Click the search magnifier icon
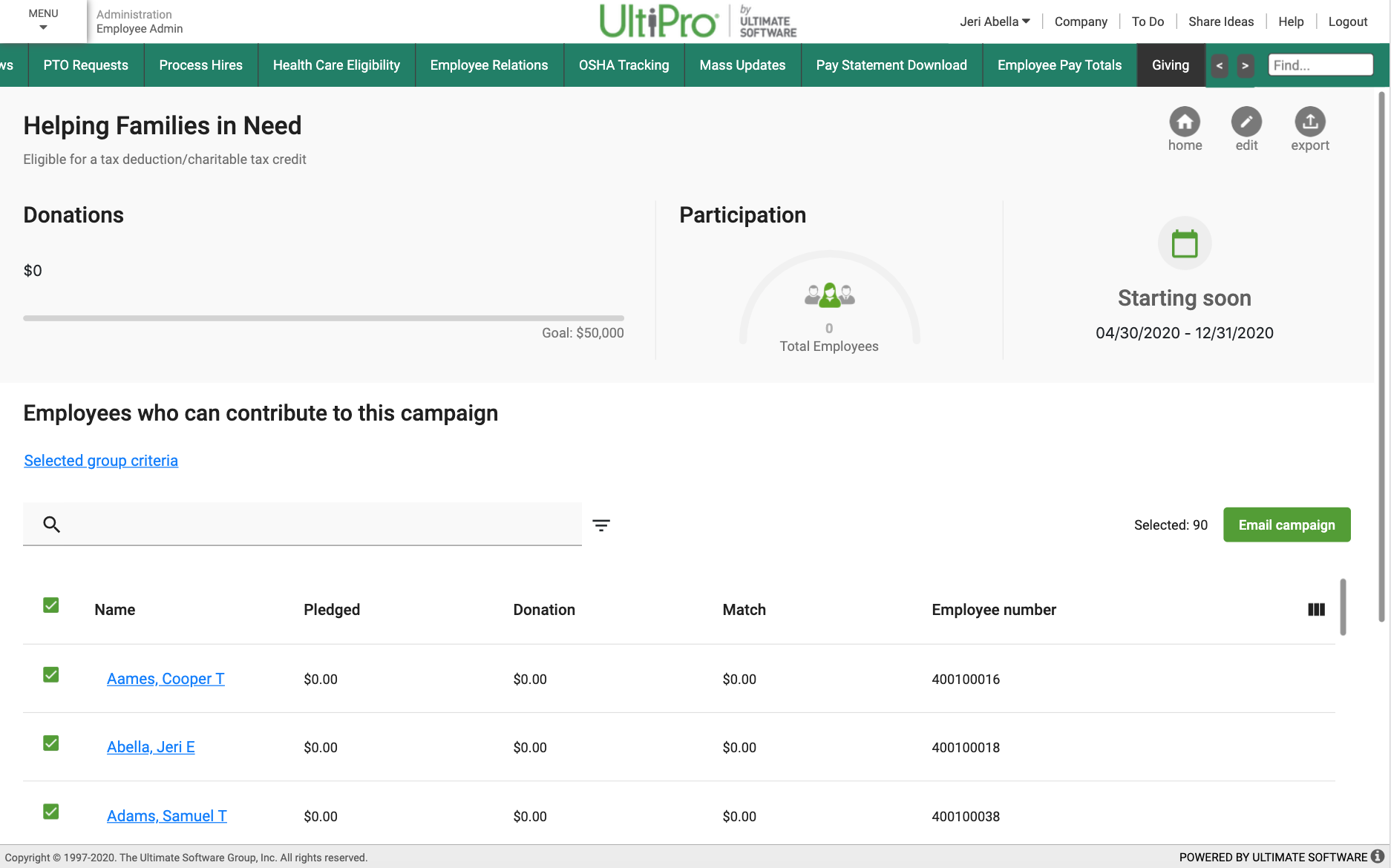The height and width of the screenshot is (868, 1391). (51, 525)
